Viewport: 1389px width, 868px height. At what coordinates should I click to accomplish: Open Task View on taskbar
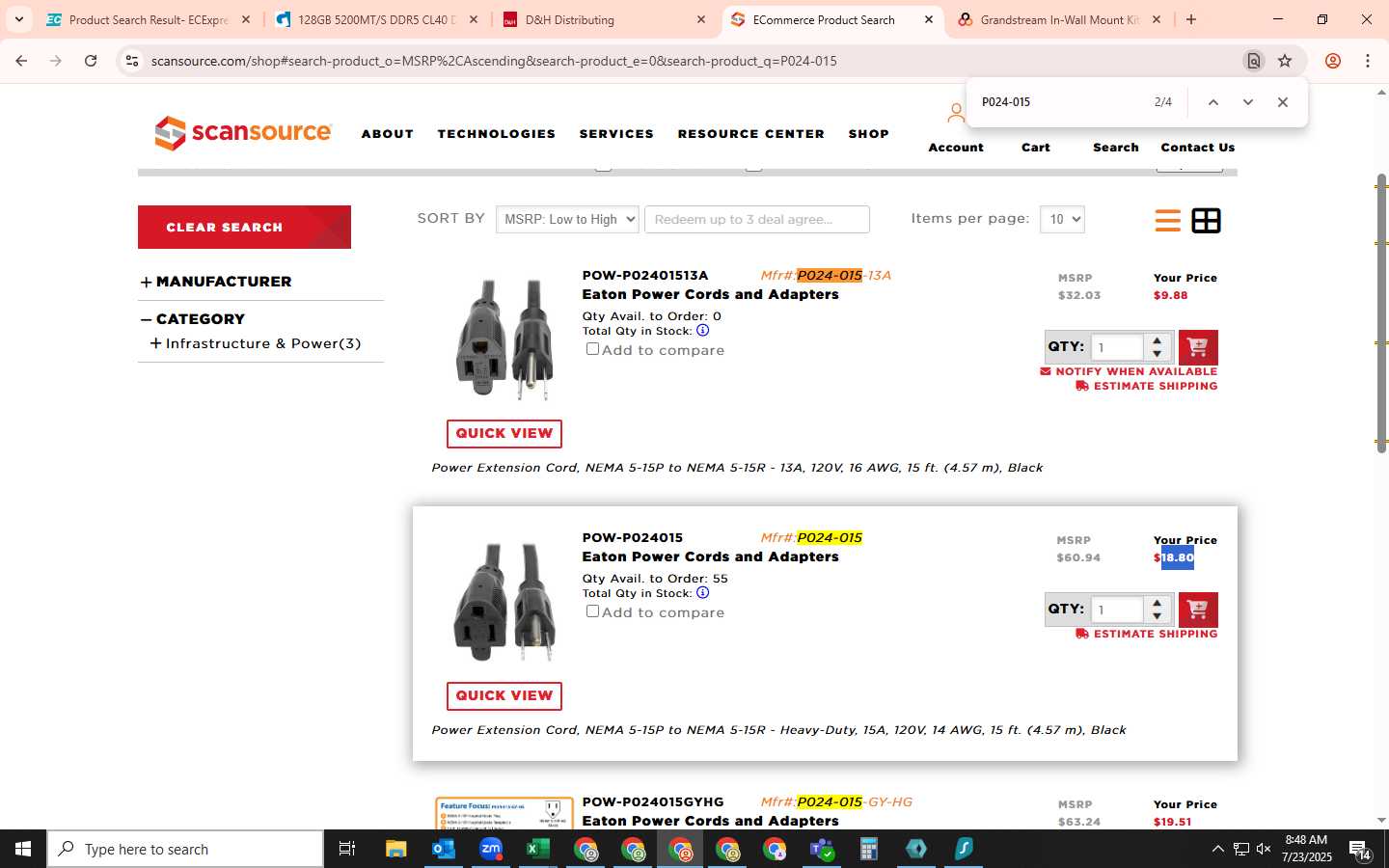(347, 849)
